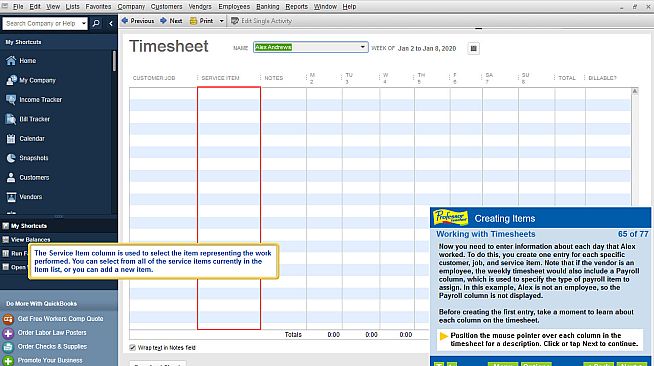The height and width of the screenshot is (366, 654).
Task: Open the File menu
Action: click(x=18, y=7)
